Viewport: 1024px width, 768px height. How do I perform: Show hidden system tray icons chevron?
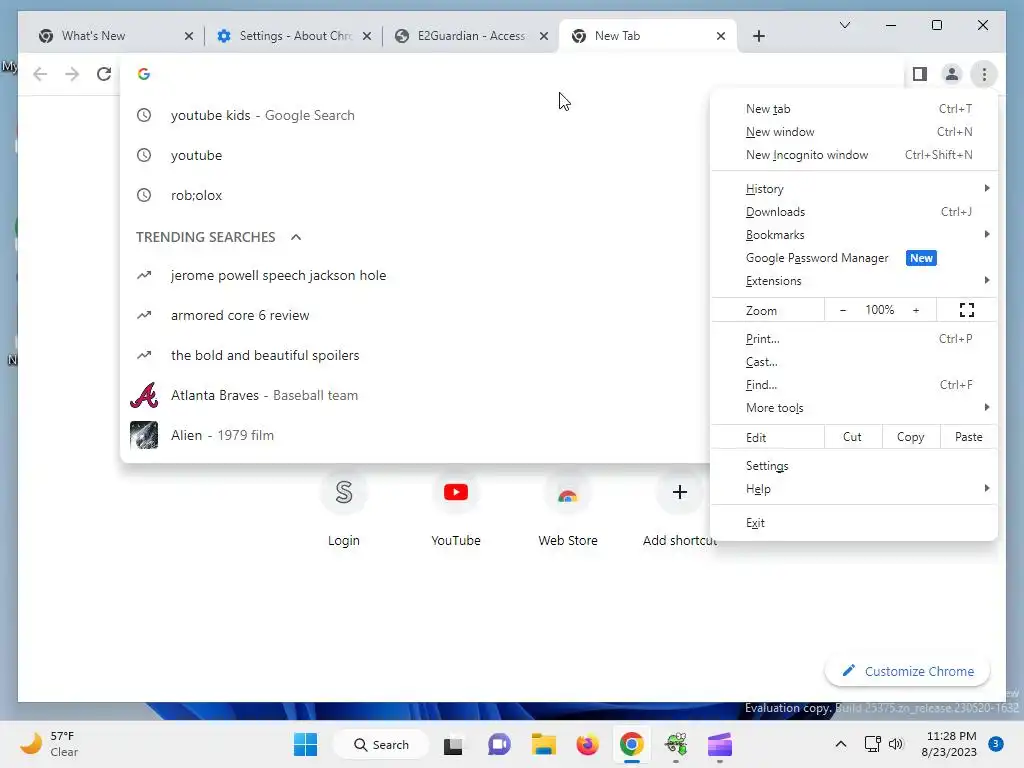coord(840,744)
